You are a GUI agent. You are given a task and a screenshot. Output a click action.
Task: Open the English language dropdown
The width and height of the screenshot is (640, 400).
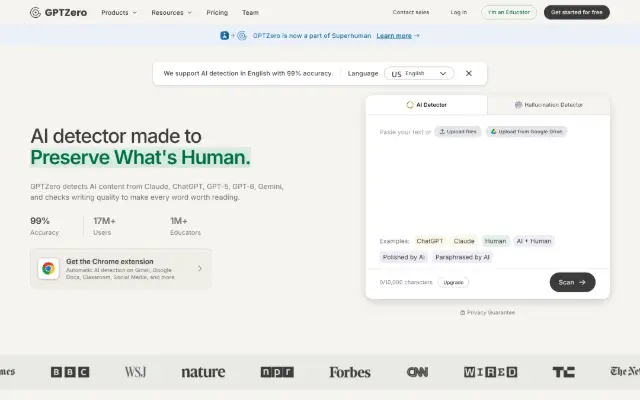(x=419, y=73)
